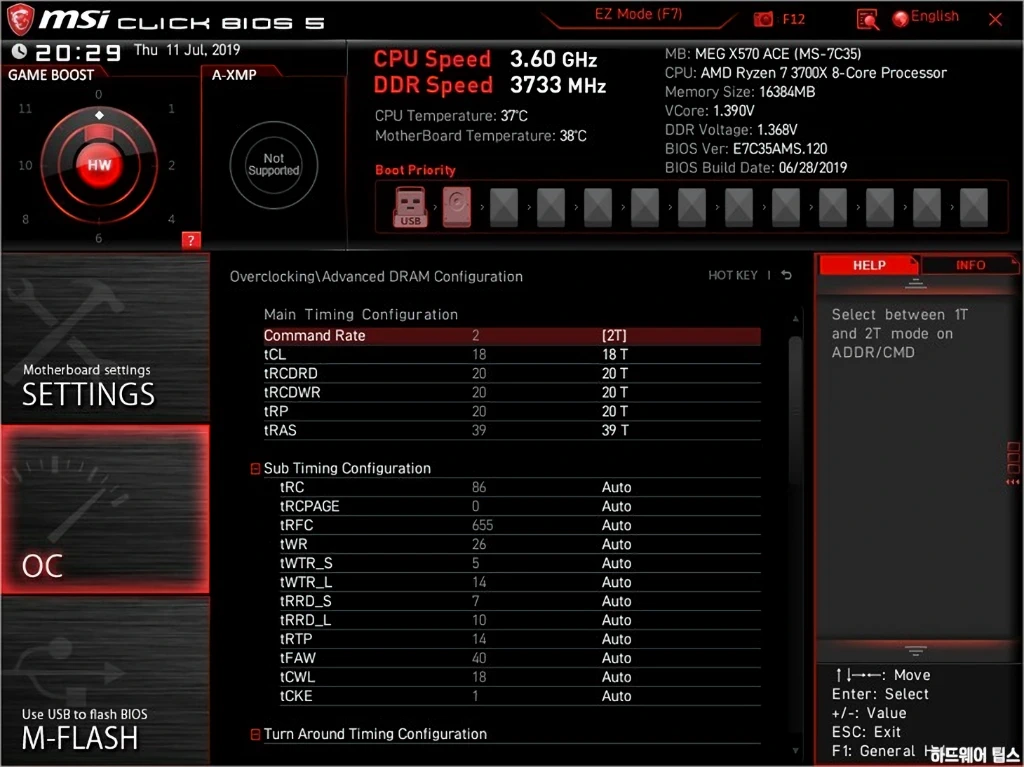Open the M-FLASH BIOS flashing section
The image size is (1024, 767).
(105, 679)
